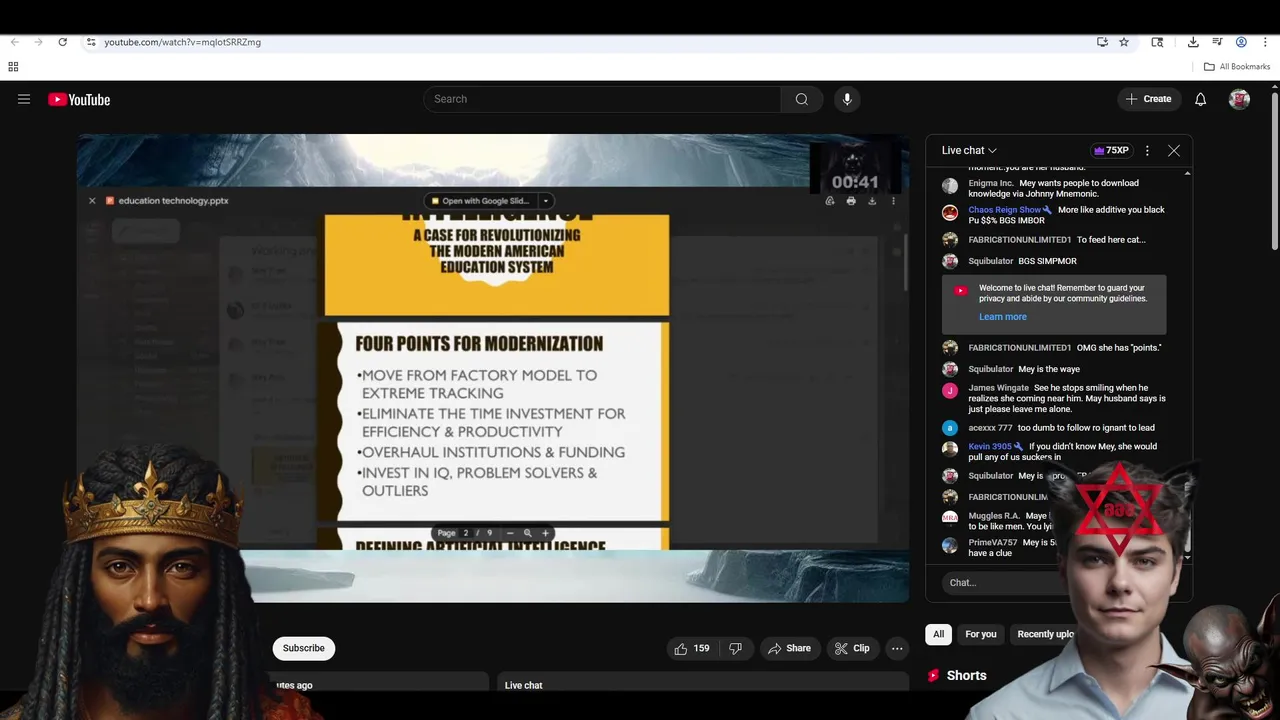Click the Chat message input

click(1005, 582)
